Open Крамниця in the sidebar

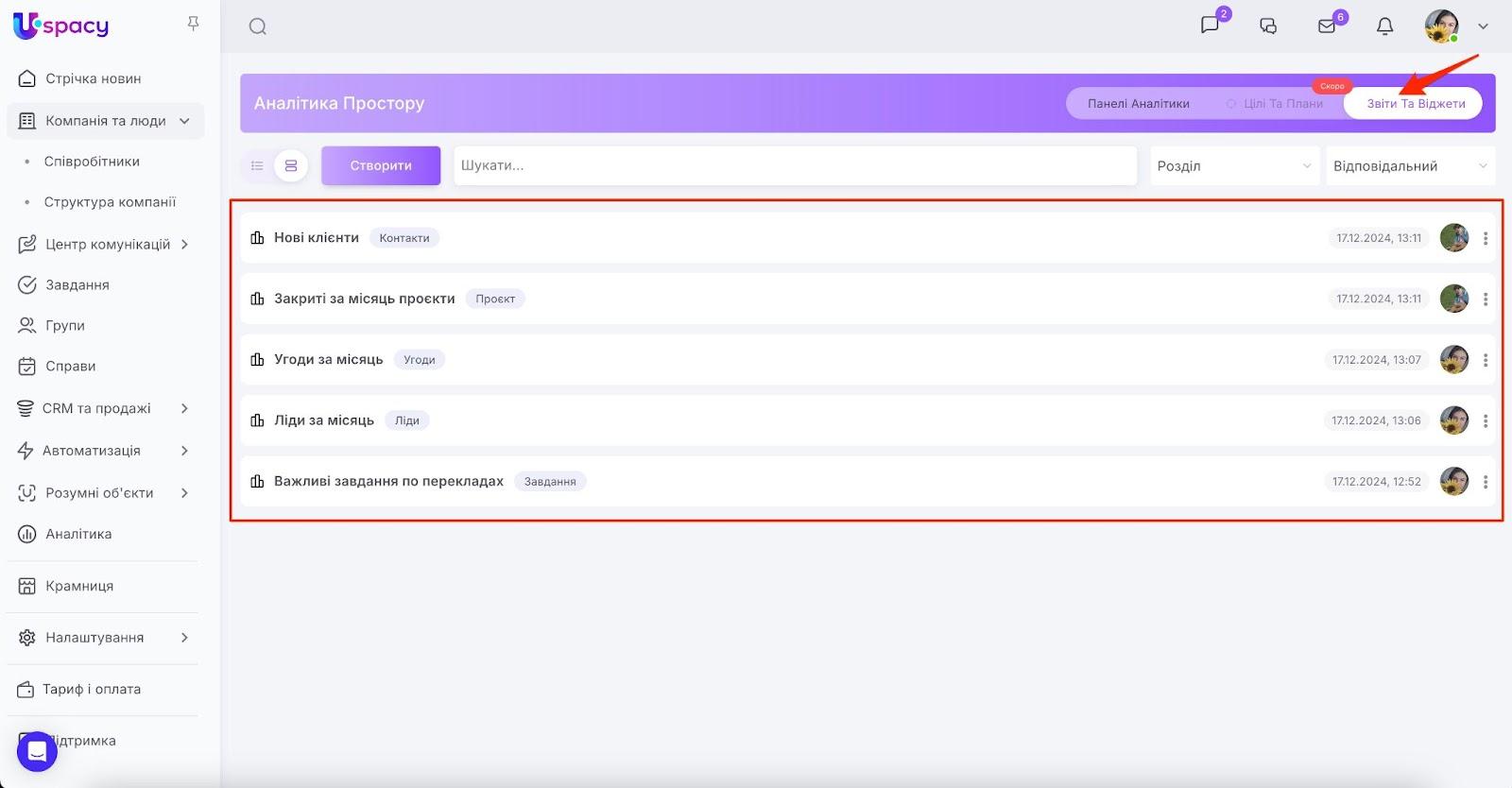coord(79,586)
